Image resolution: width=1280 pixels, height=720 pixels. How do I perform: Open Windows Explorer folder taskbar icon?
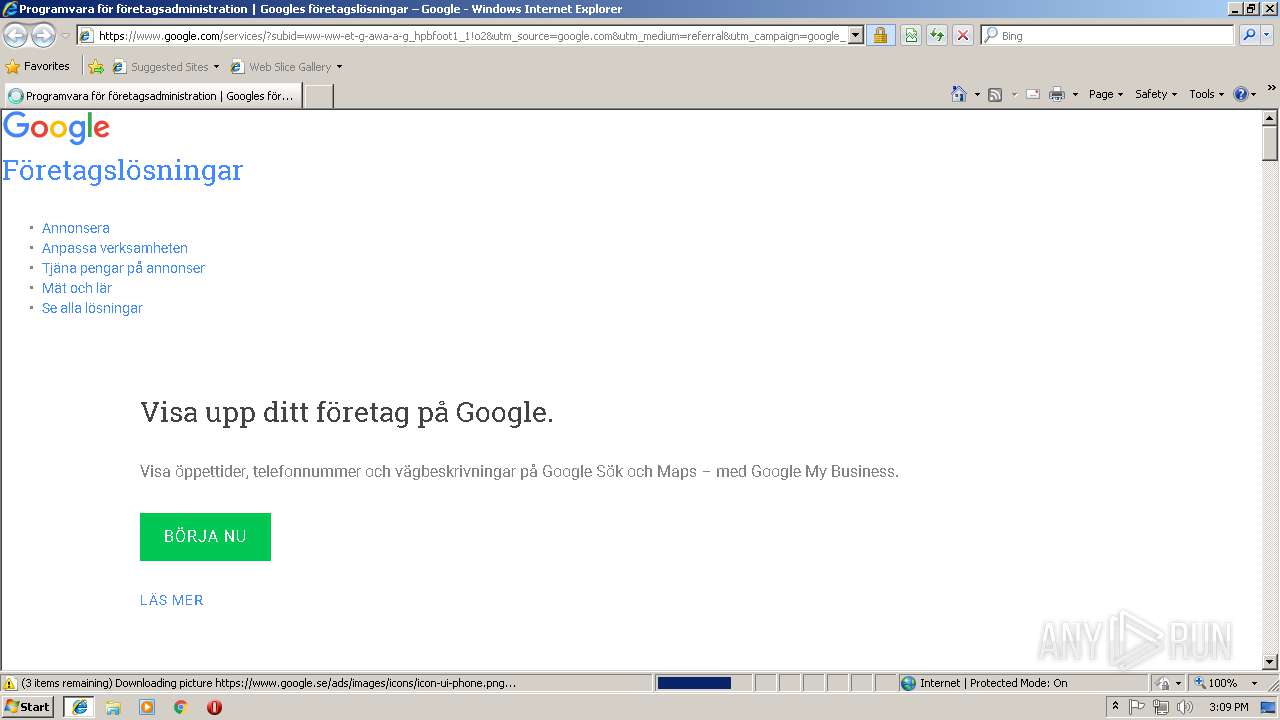[x=113, y=707]
